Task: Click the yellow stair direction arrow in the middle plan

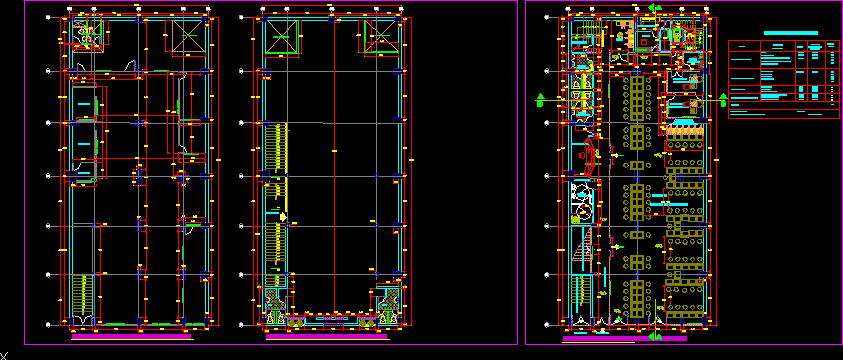Action: pos(283,217)
